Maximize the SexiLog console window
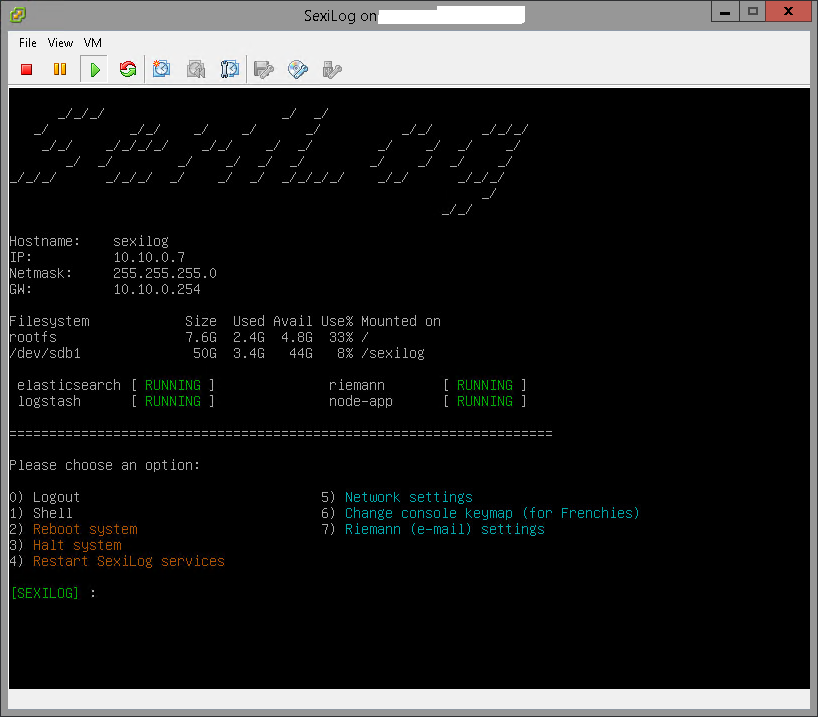 click(753, 12)
